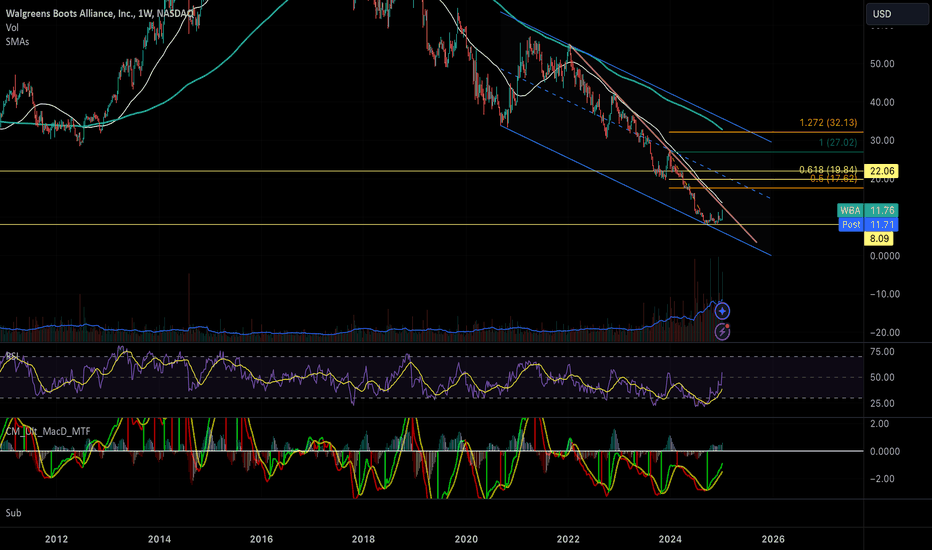Image resolution: width=932 pixels, height=550 pixels.
Task: Click the 30.00 price scale value
Action: 882,140
